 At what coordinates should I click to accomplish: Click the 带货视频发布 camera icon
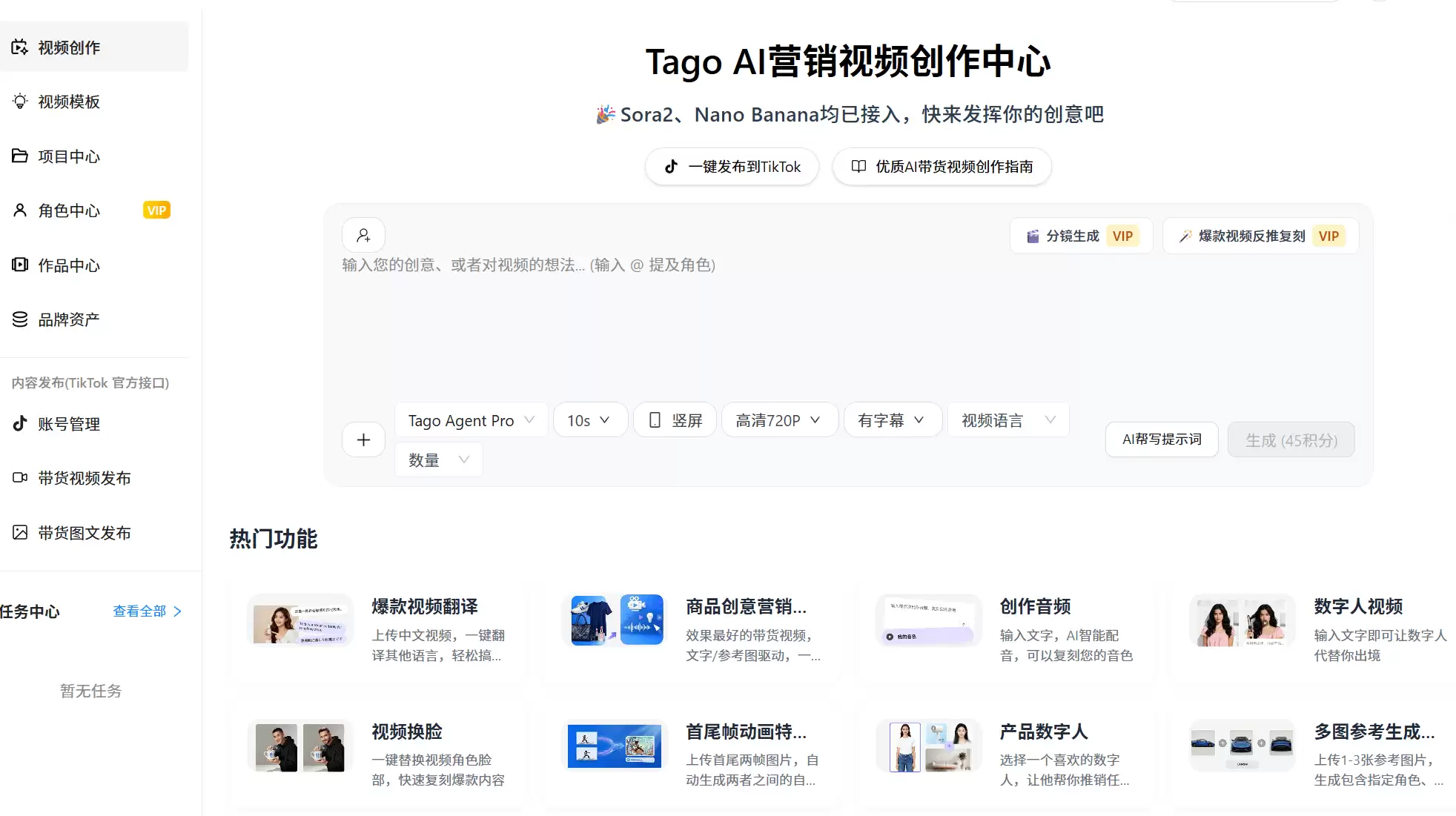(x=20, y=478)
